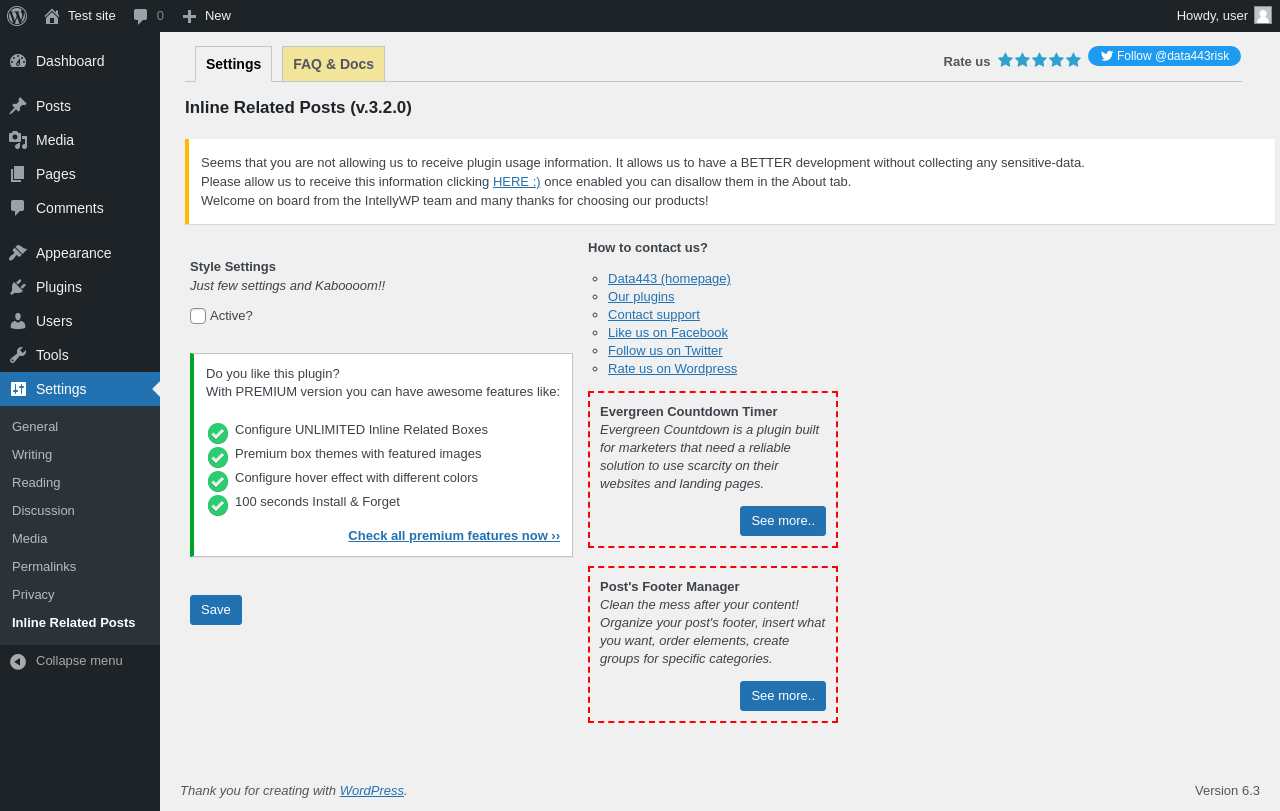Click the green checkmark beside 100 seconds Install
The height and width of the screenshot is (811, 1280).
(x=218, y=505)
